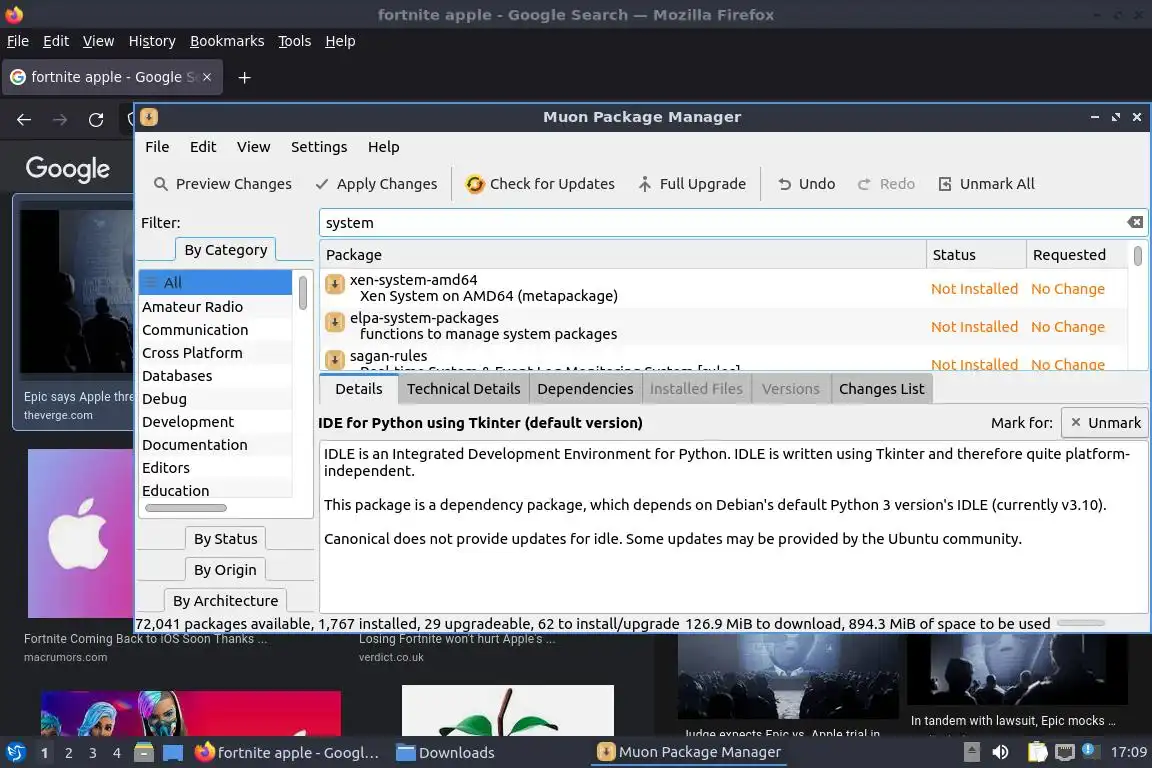Click Apply Changes in the toolbar
The width and height of the screenshot is (1152, 768).
tap(375, 184)
